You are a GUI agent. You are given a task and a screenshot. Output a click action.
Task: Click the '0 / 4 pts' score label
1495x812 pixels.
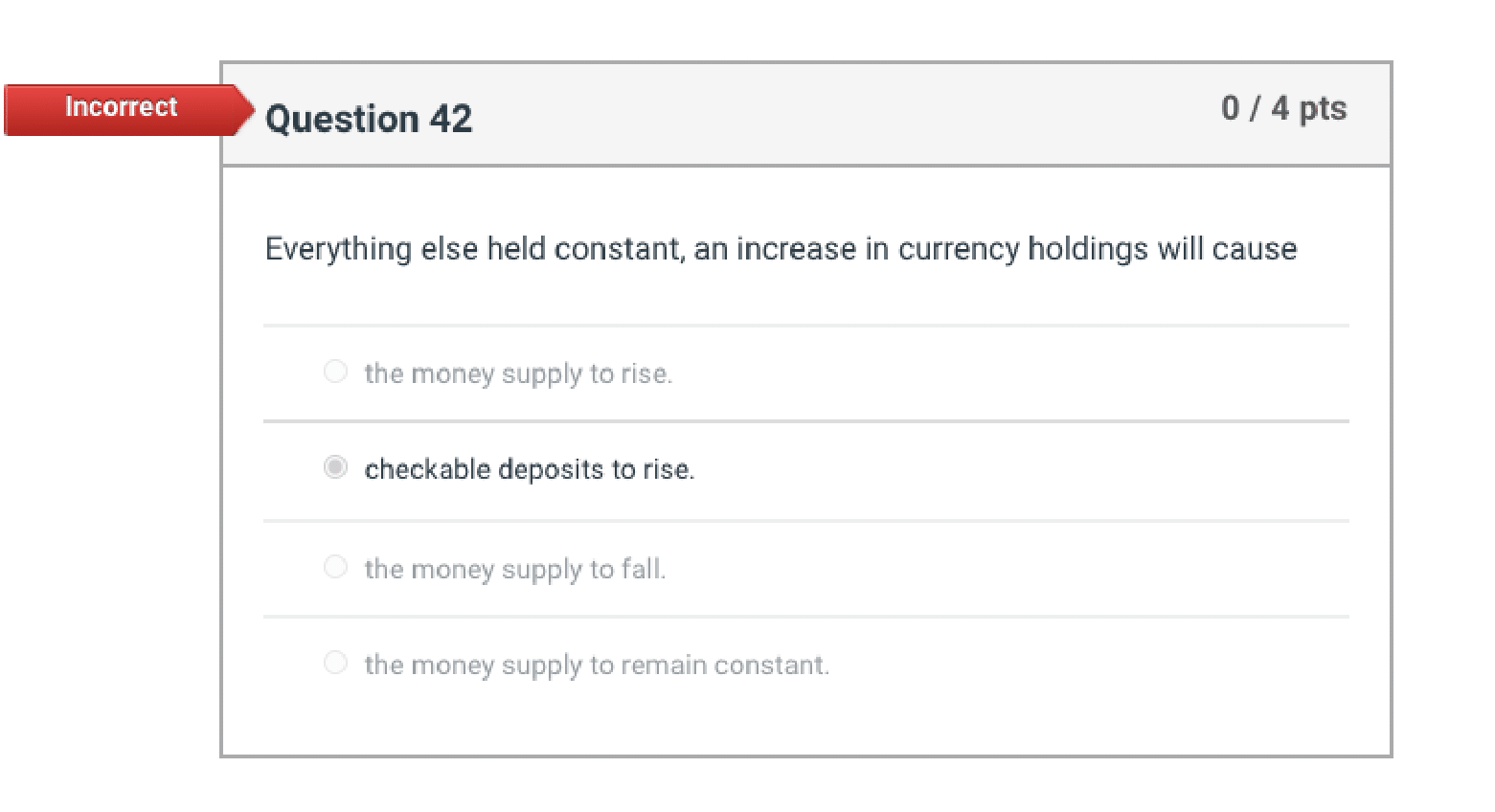[1285, 108]
